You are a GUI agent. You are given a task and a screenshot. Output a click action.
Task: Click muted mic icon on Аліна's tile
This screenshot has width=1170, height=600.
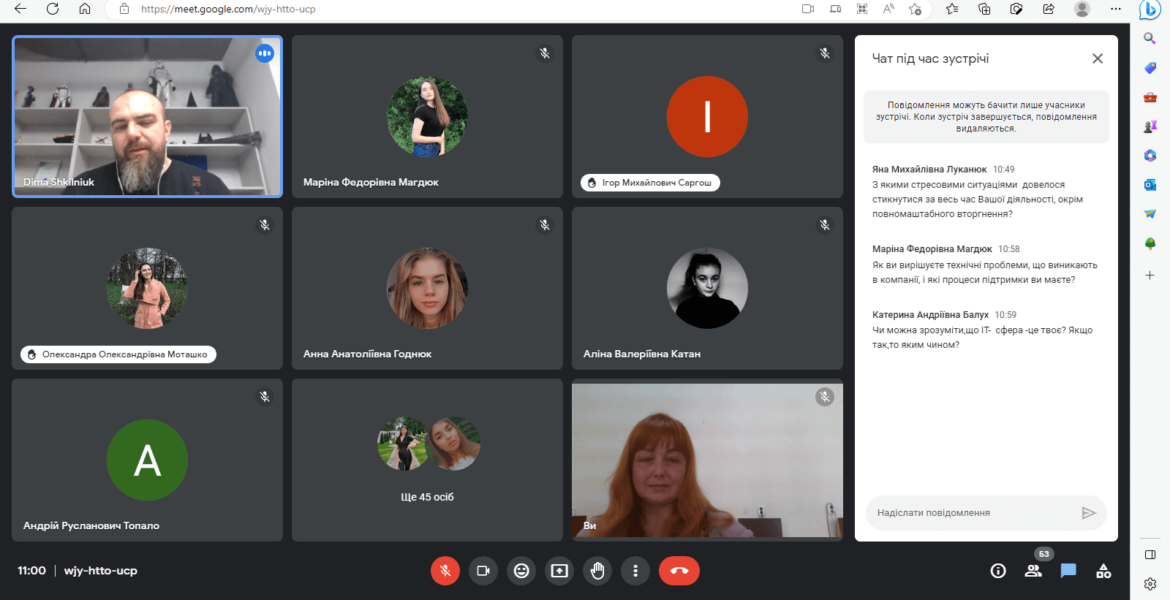825,225
